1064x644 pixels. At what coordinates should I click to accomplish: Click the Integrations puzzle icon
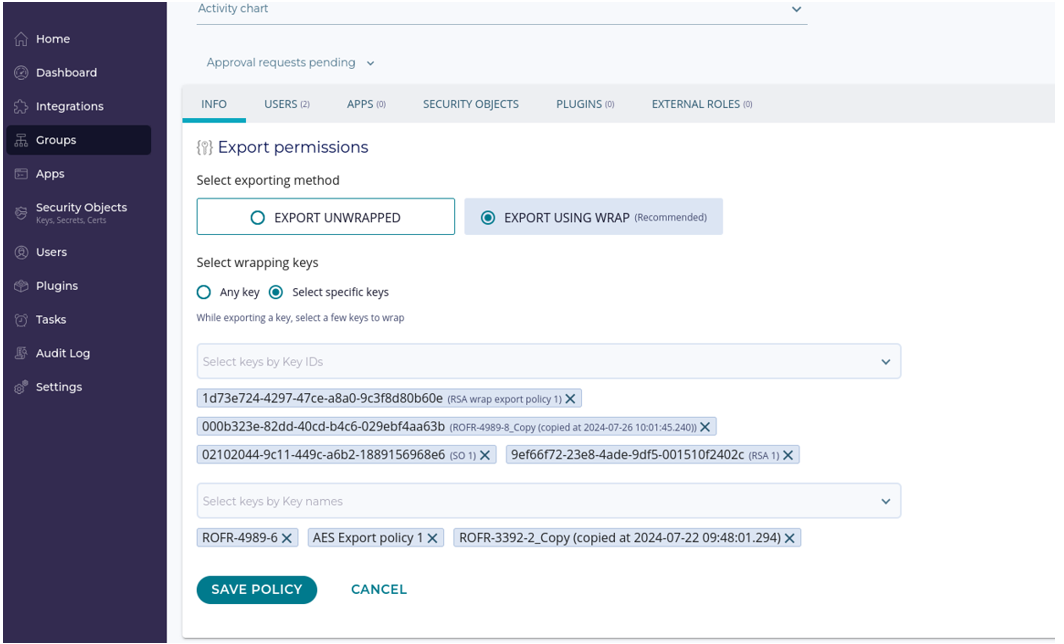click(x=21, y=107)
